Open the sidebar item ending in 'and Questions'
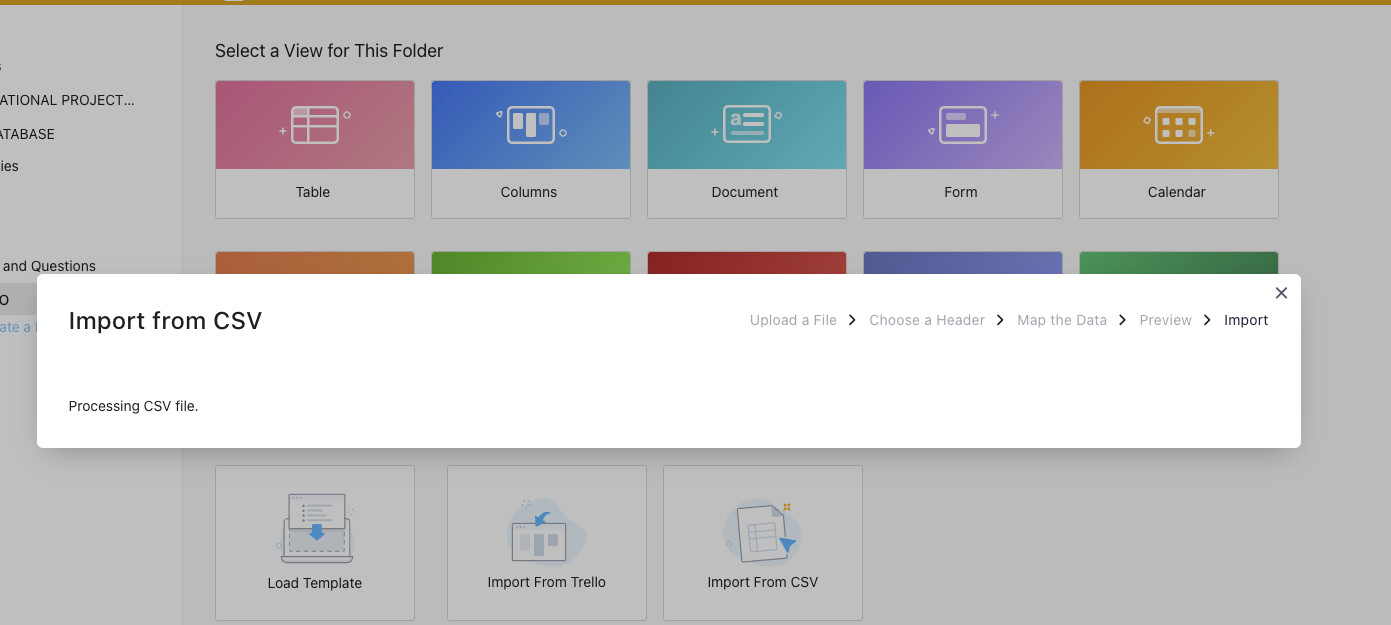The image size is (1391, 625). click(x=49, y=266)
